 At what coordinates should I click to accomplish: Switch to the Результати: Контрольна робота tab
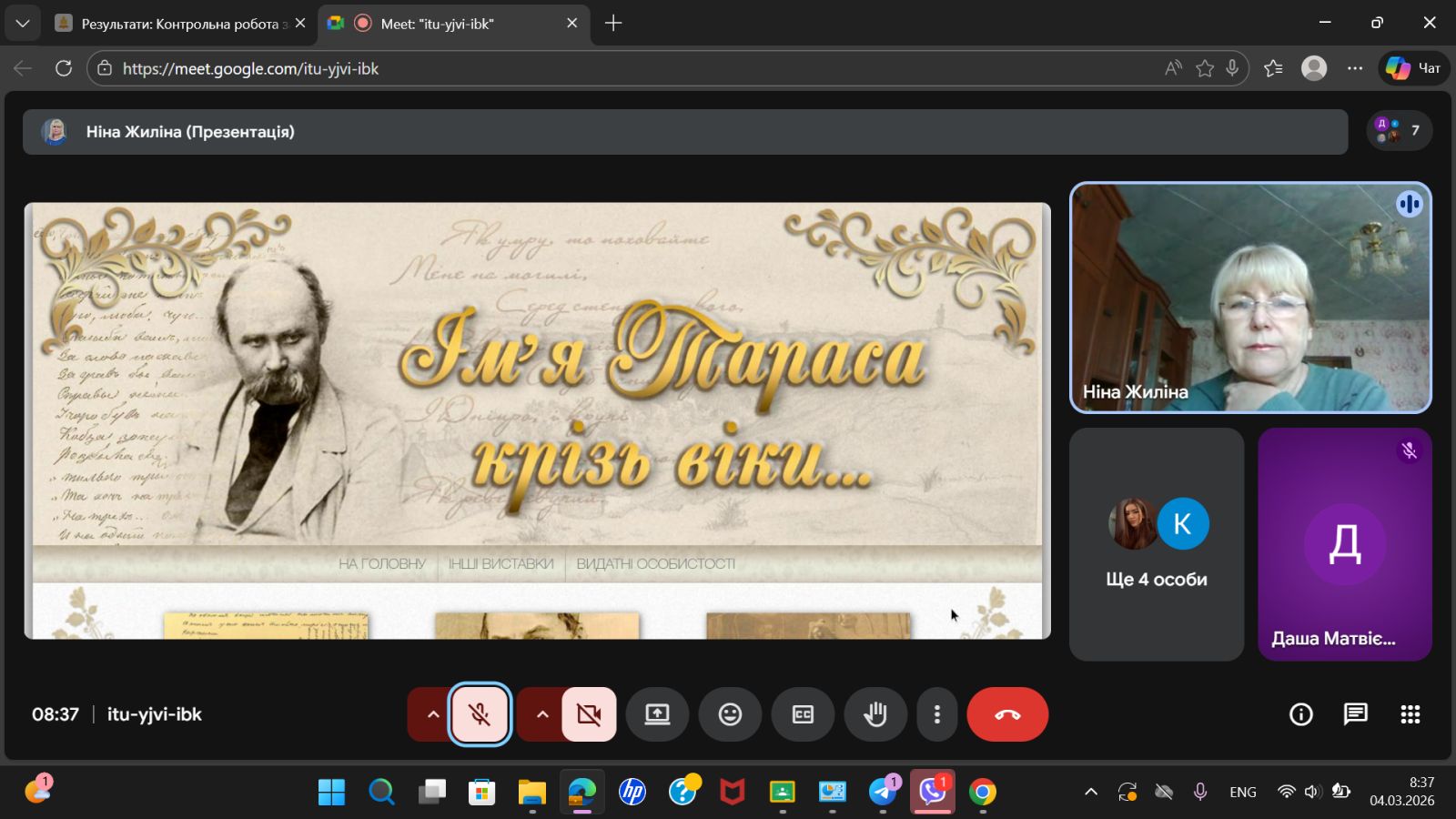(177, 24)
